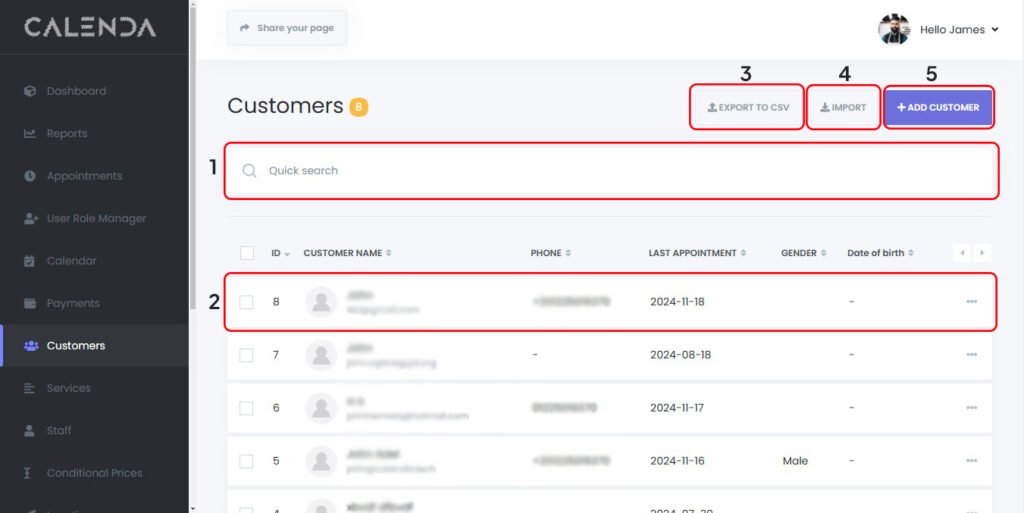Go to Appointments in sidebar
Screen dimensions: 1024x513
(x=84, y=176)
